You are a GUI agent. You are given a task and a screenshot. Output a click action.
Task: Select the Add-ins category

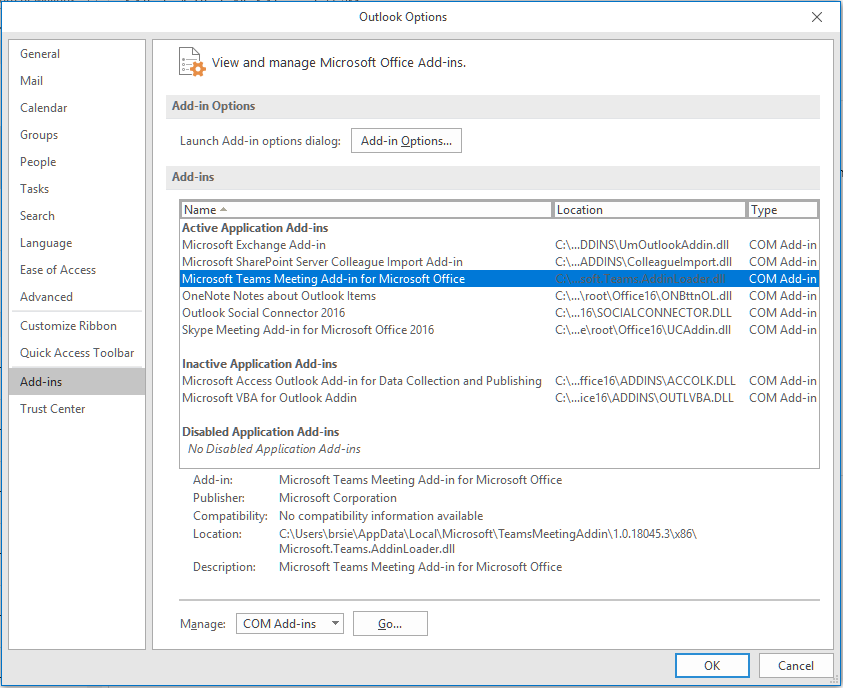[77, 382]
